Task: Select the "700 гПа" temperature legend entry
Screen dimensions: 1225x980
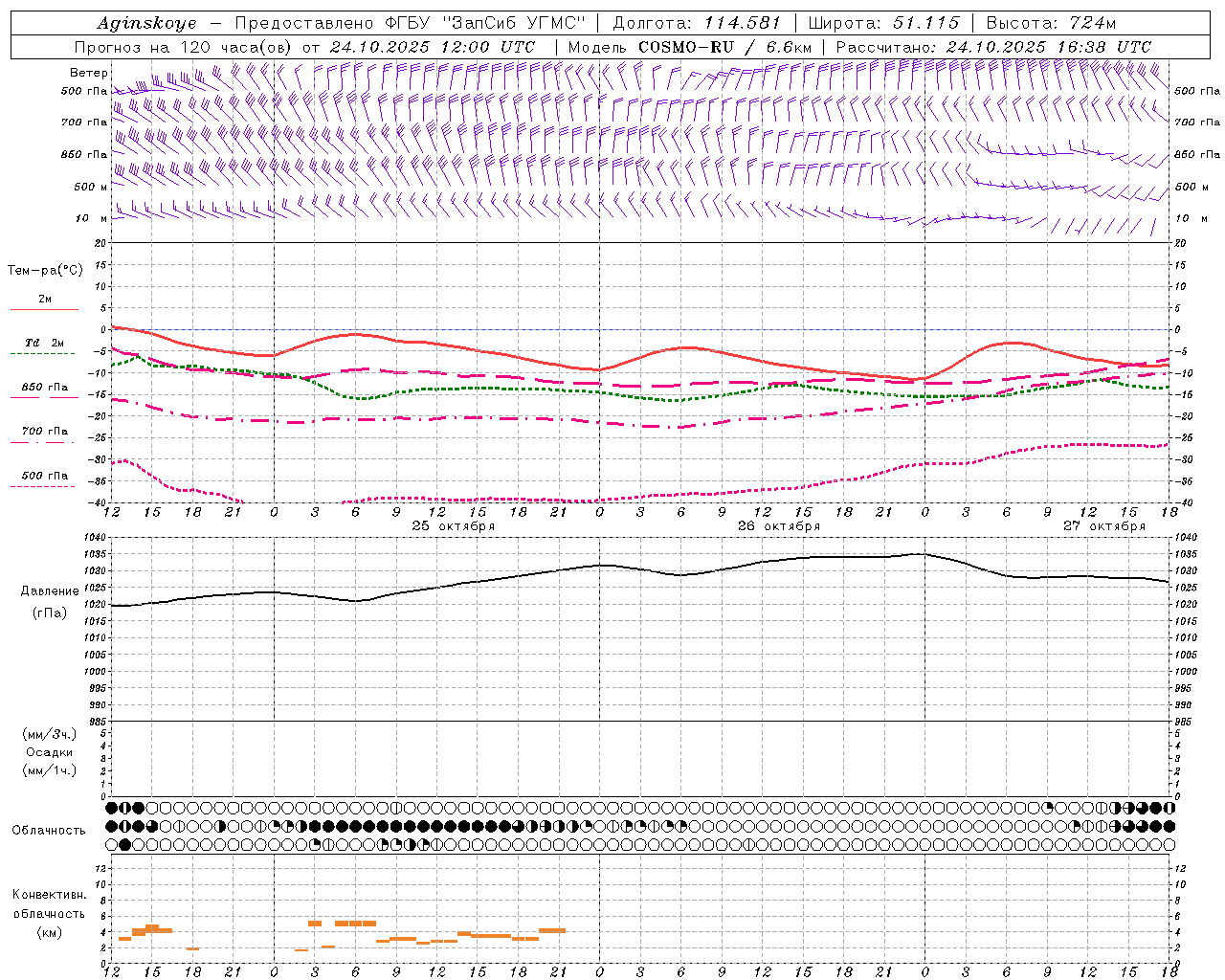Action: [45, 431]
